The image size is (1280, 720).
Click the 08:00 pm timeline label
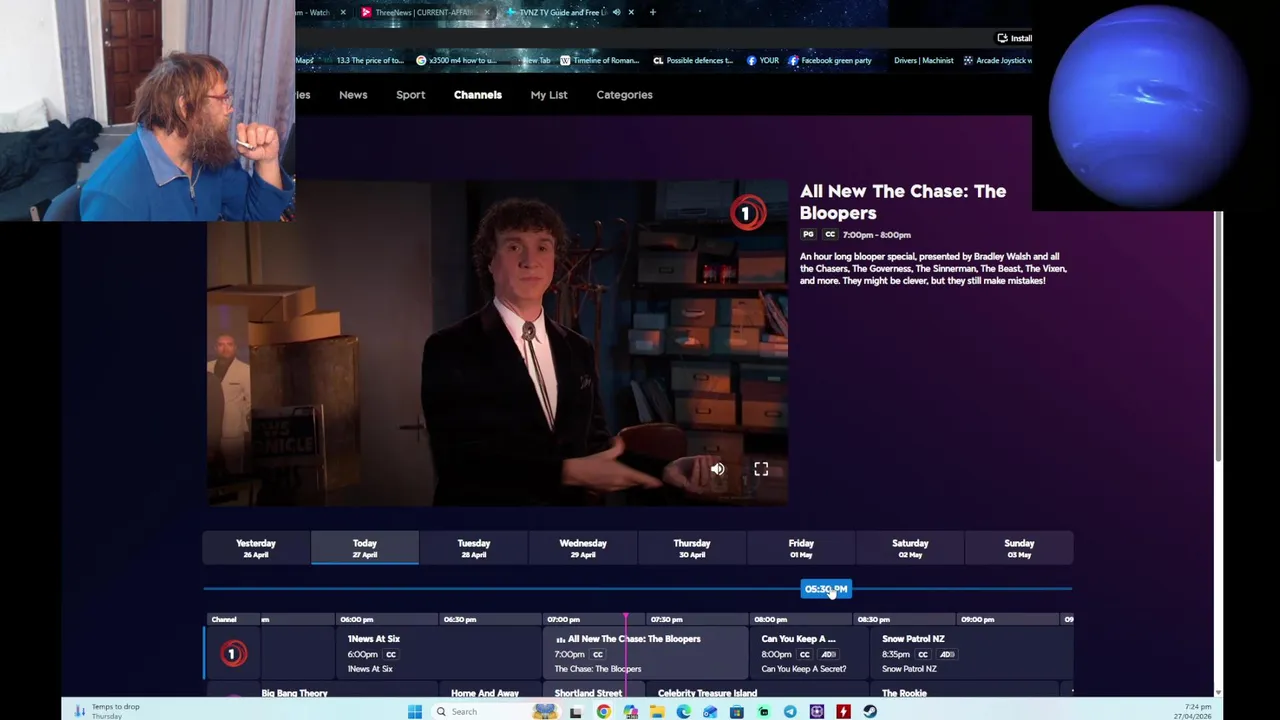(770, 619)
